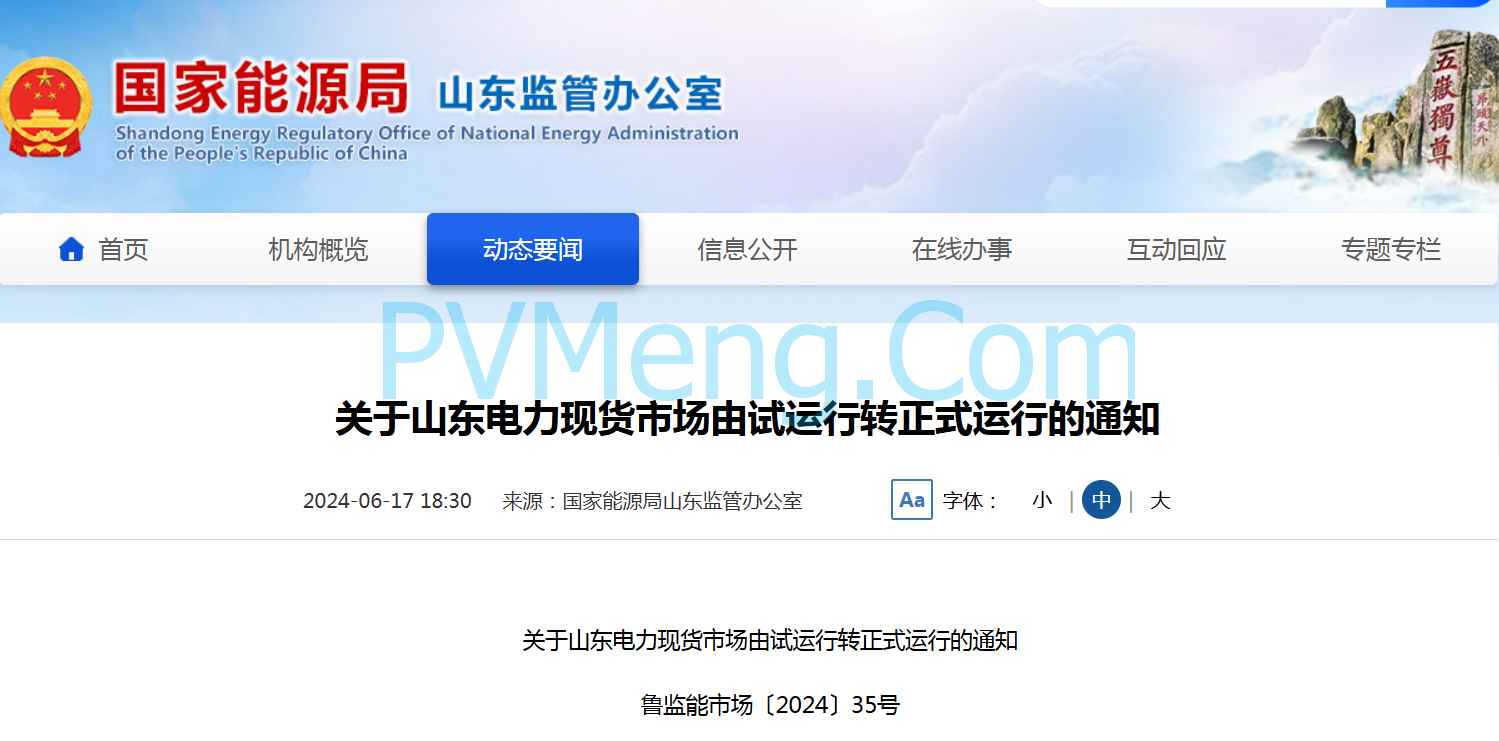Image resolution: width=1499 pixels, height=741 pixels.
Task: Click the home icon beside 首页
Action: pyautogui.click(x=71, y=249)
